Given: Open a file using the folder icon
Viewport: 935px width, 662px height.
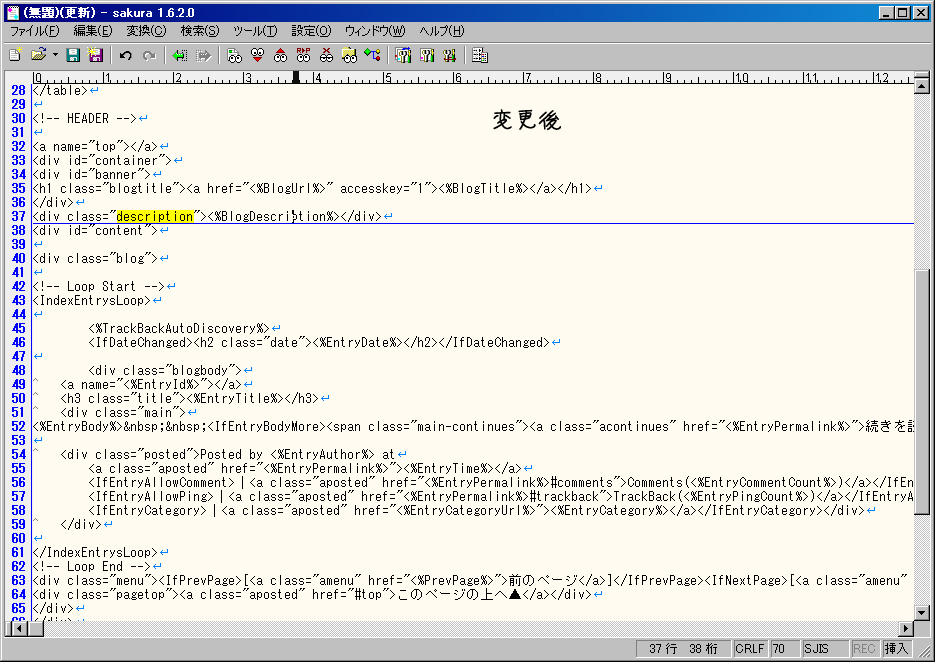Looking at the screenshot, I should (38, 55).
